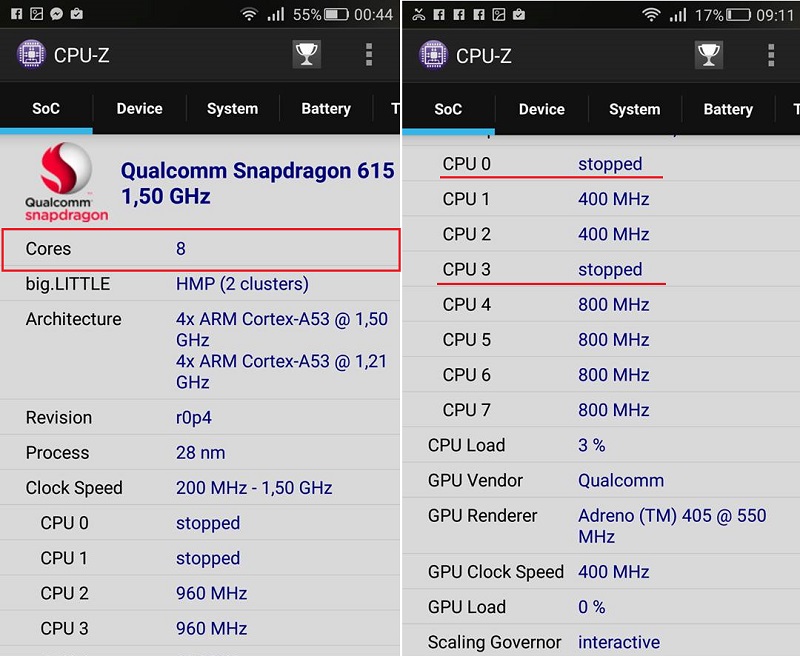Tap Messenger notification icon in left status bar
The width and height of the screenshot is (800, 656).
click(x=57, y=14)
